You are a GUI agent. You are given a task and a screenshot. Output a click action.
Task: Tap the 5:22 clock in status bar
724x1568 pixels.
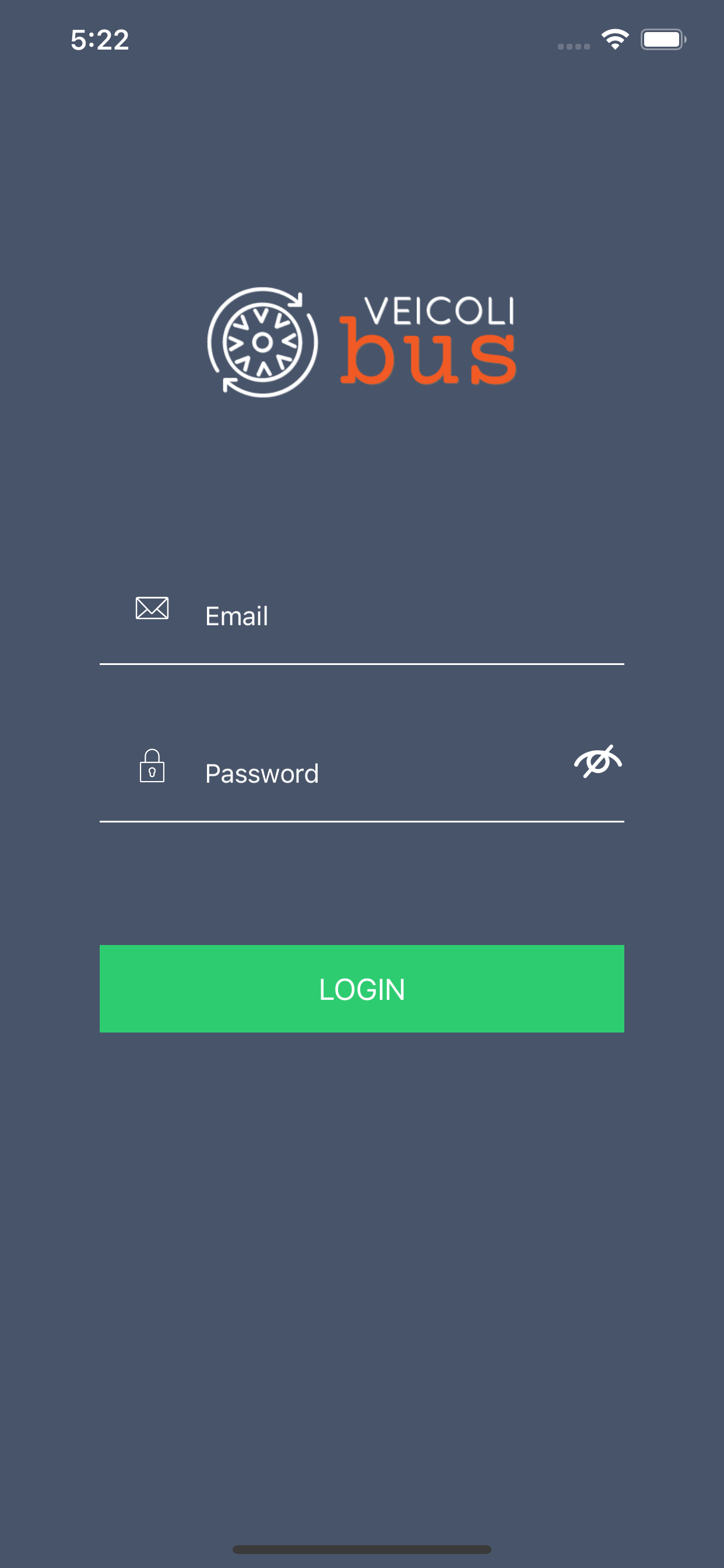click(x=100, y=40)
